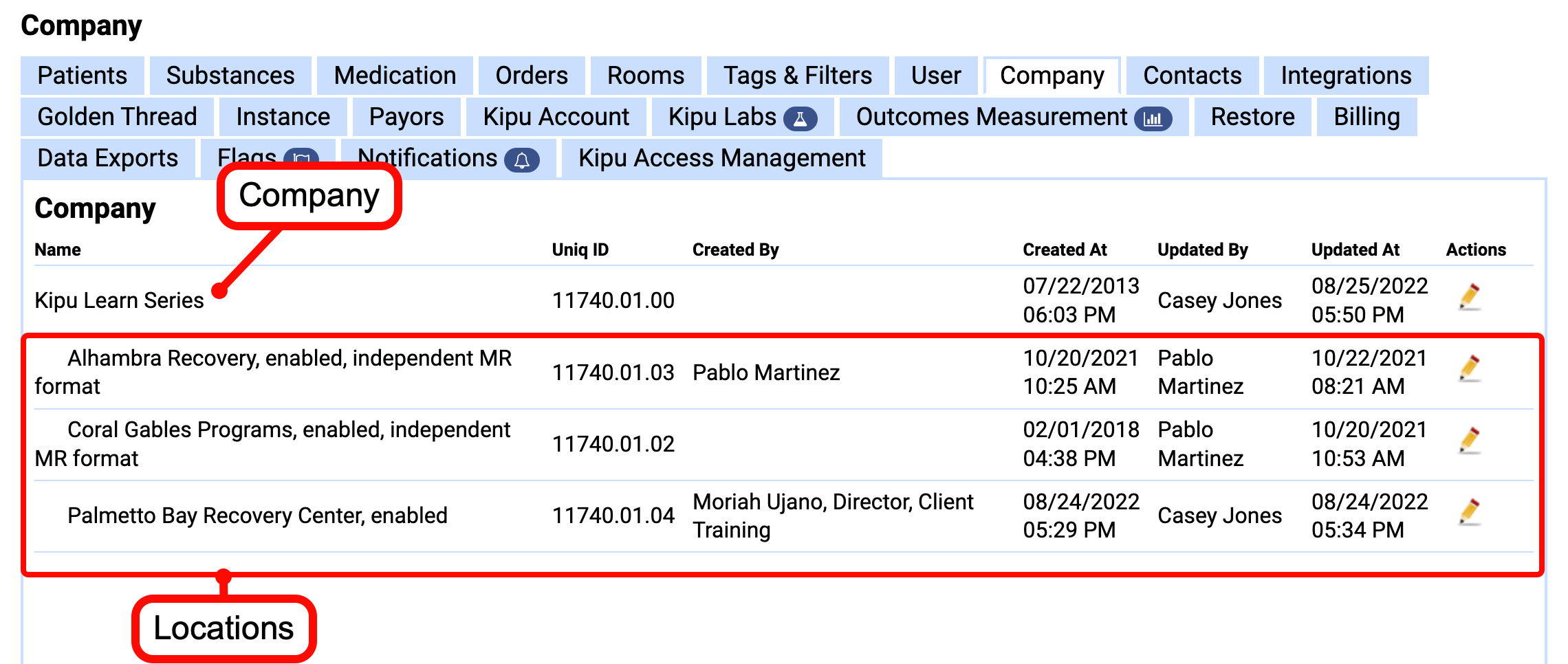
Task: Click Casey Jones in Palmetto Bay row
Action: [1220, 516]
